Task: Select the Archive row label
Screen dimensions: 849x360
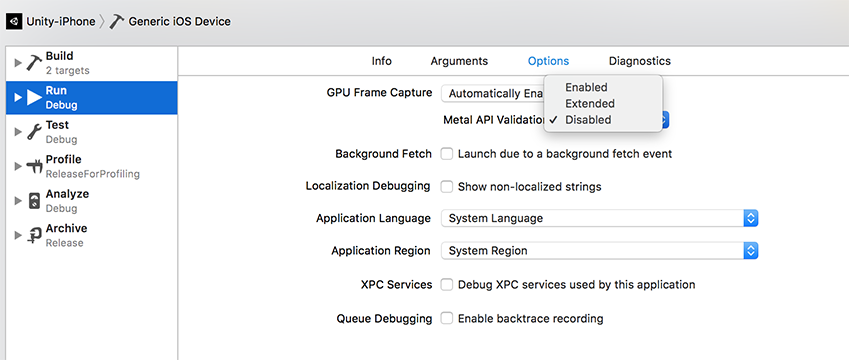Action: (x=66, y=228)
